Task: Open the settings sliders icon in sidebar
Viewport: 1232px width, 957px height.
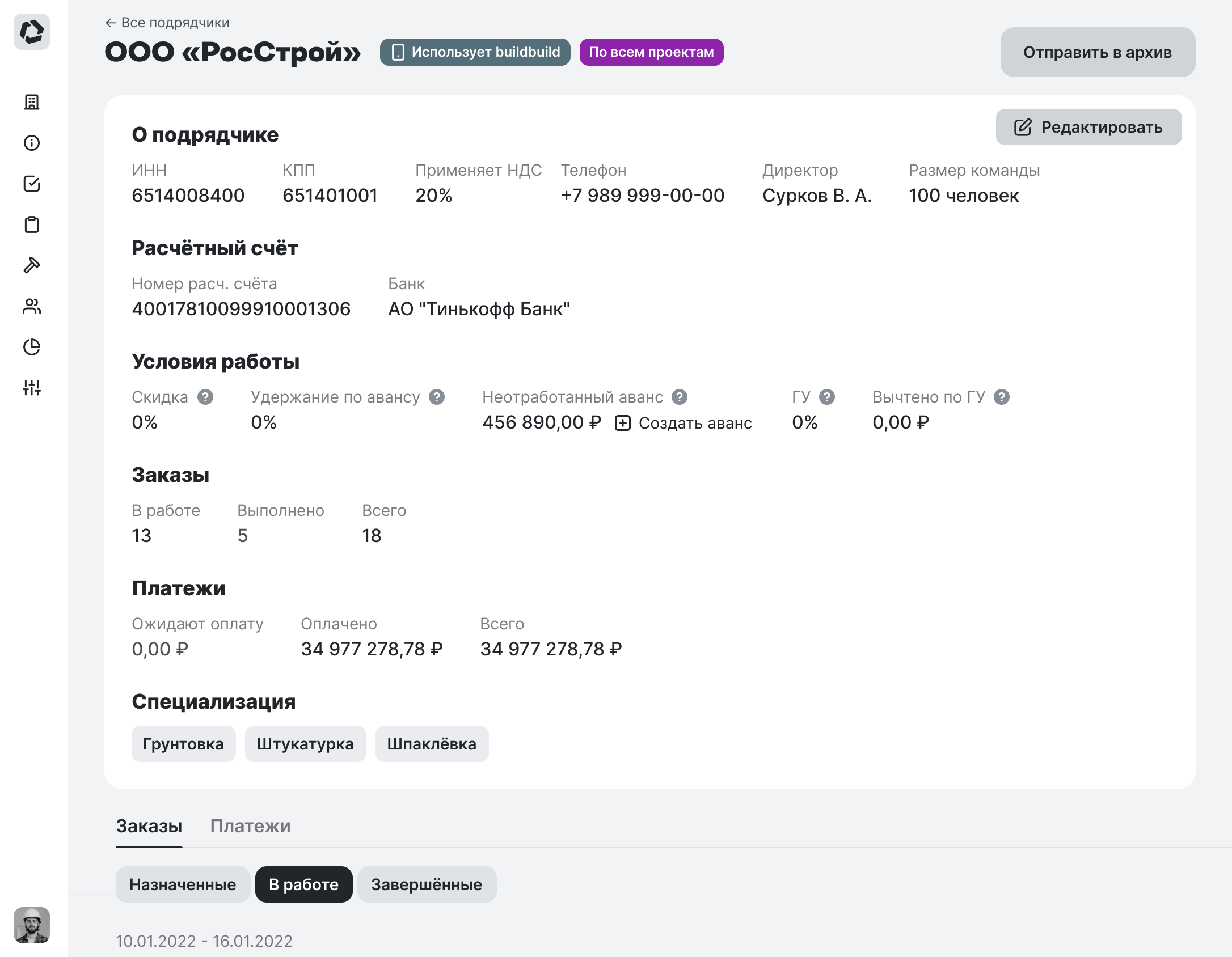Action: click(32, 388)
